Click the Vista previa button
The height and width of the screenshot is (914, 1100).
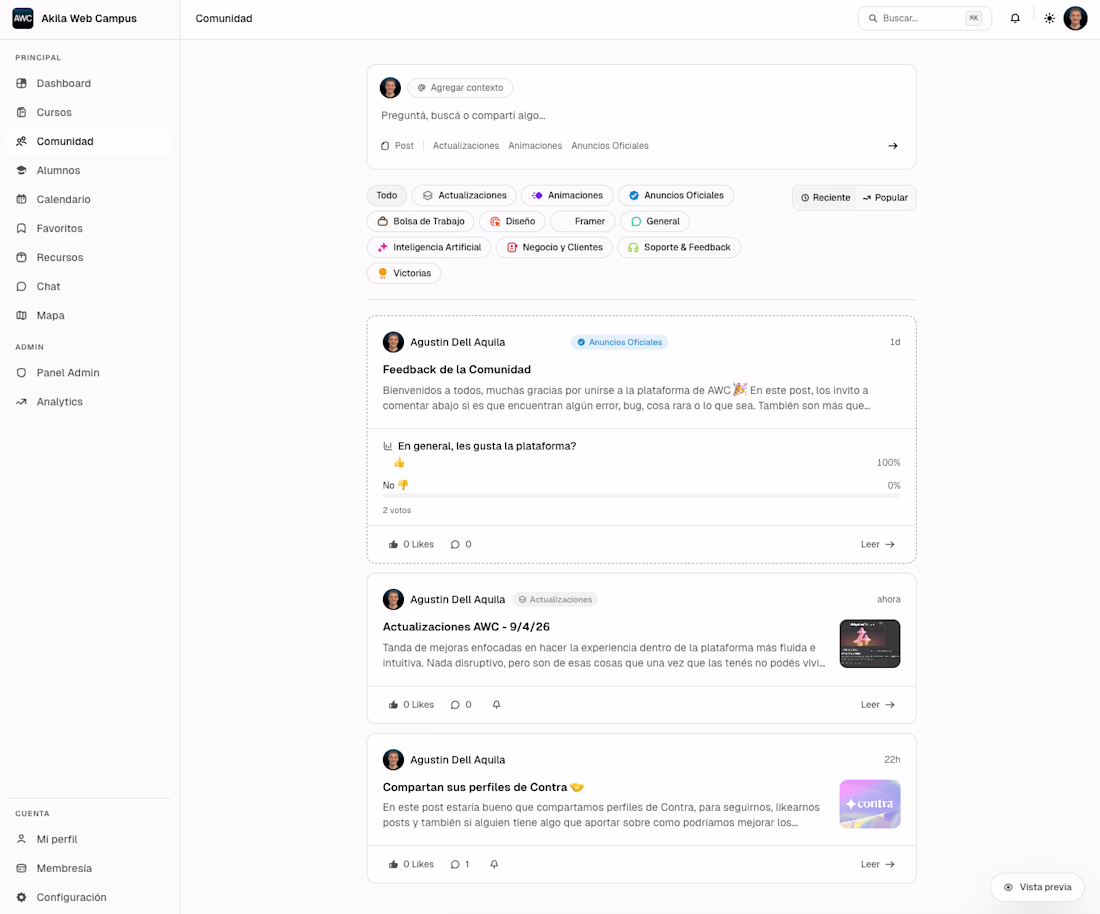pyautogui.click(x=1037, y=887)
